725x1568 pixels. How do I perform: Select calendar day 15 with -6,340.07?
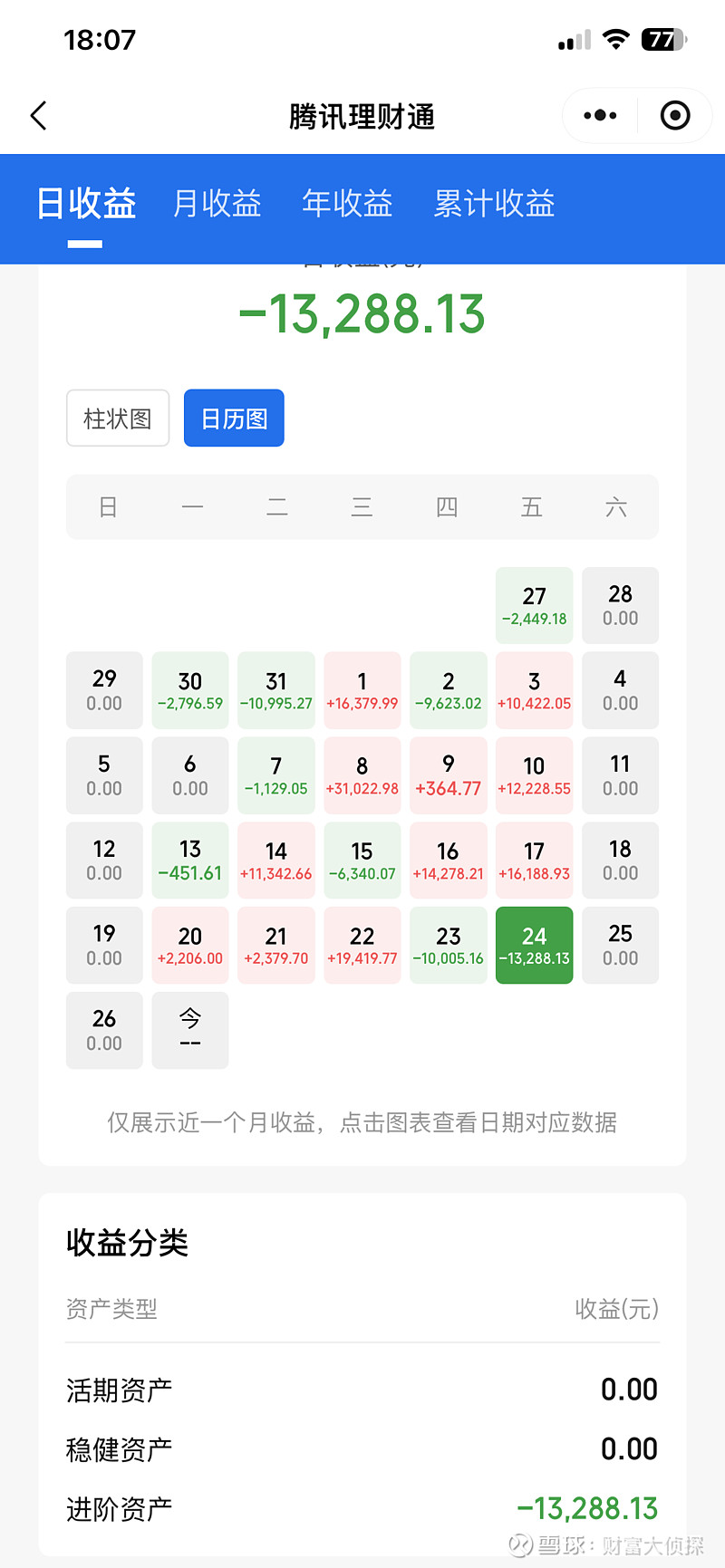[362, 861]
